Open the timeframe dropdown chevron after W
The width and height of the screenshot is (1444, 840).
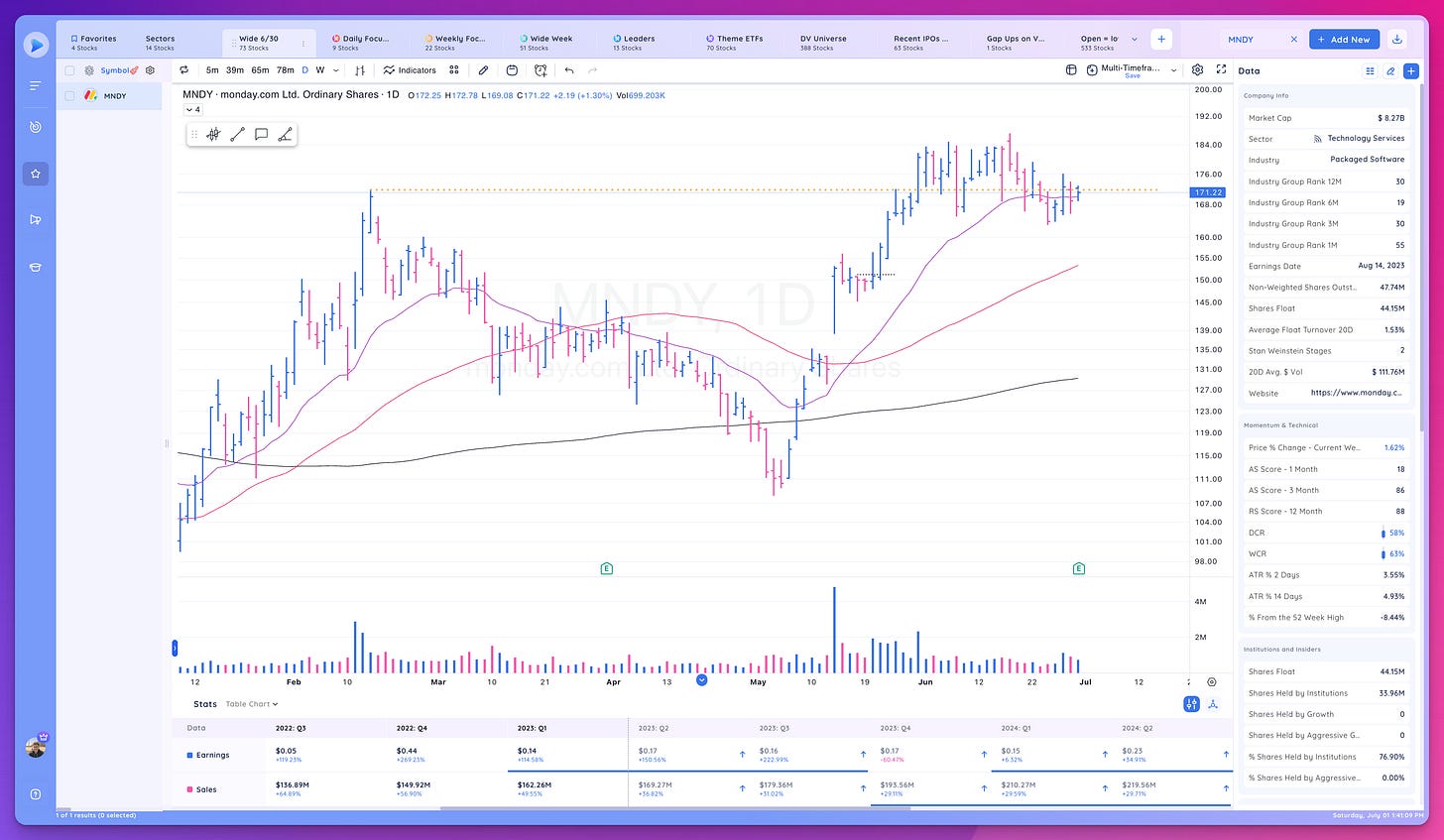click(336, 70)
